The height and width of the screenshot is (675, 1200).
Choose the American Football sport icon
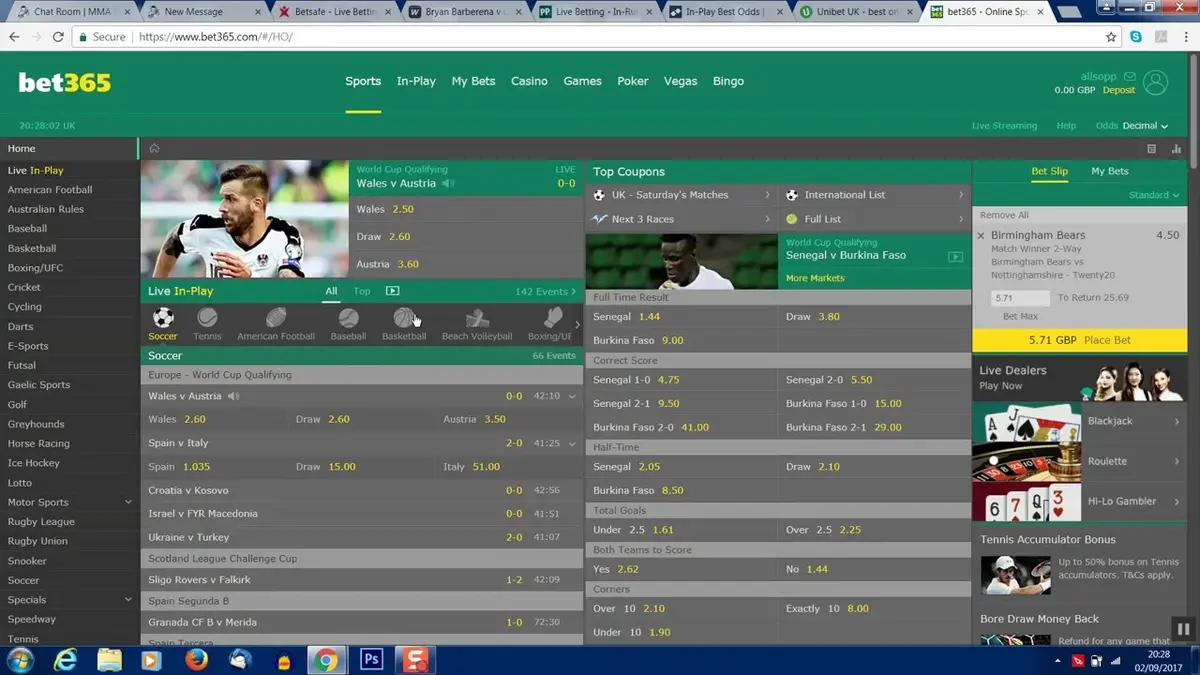[x=276, y=318]
